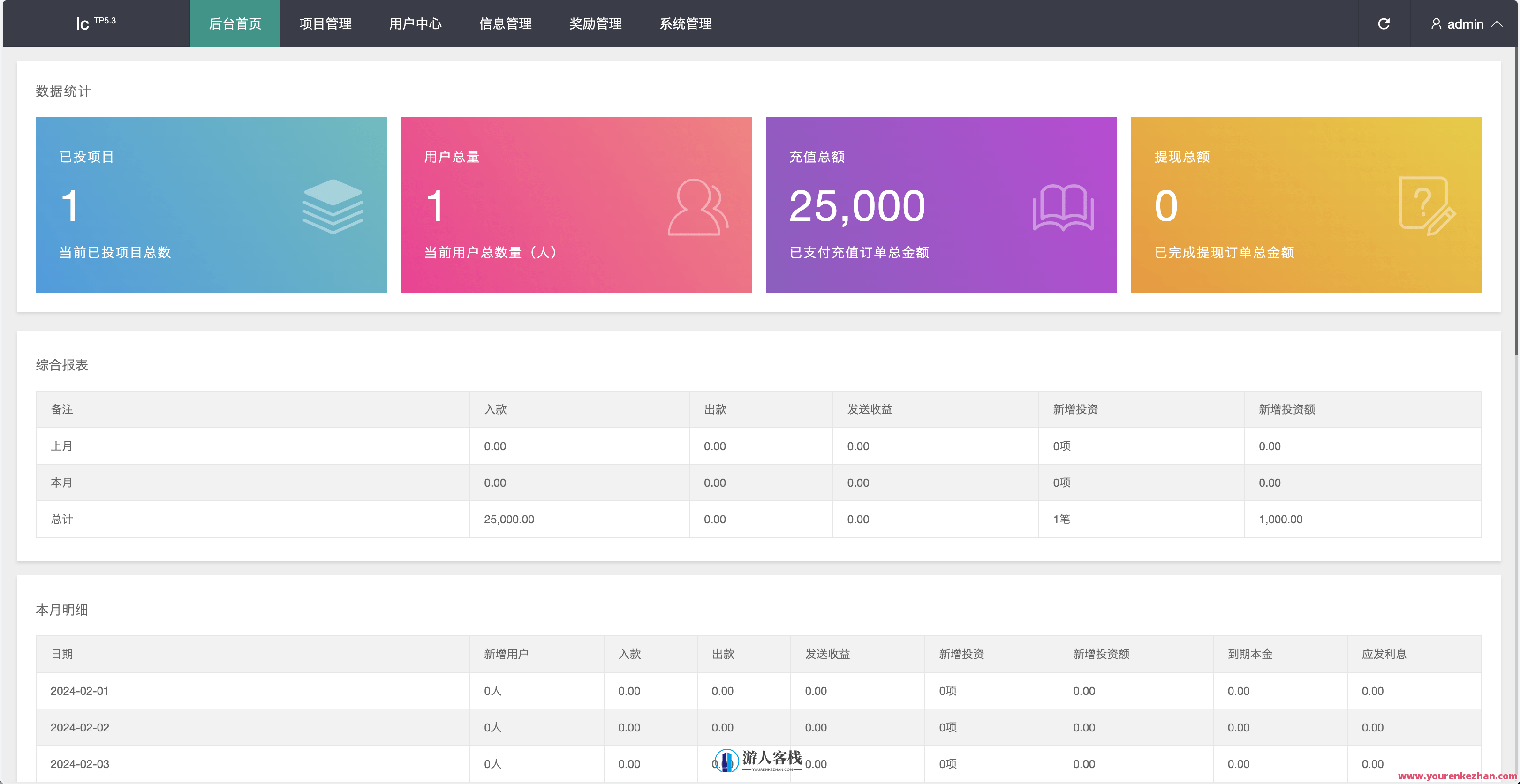The width and height of the screenshot is (1520, 784).
Task: Switch to the 用户中心 section
Action: coord(416,23)
